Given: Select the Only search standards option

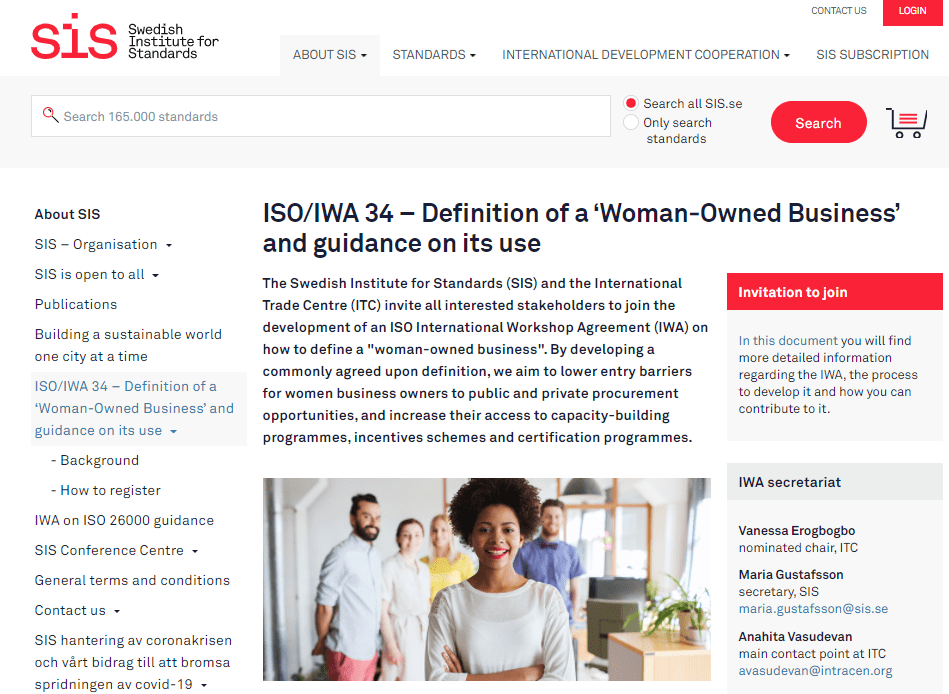Looking at the screenshot, I should [631, 122].
